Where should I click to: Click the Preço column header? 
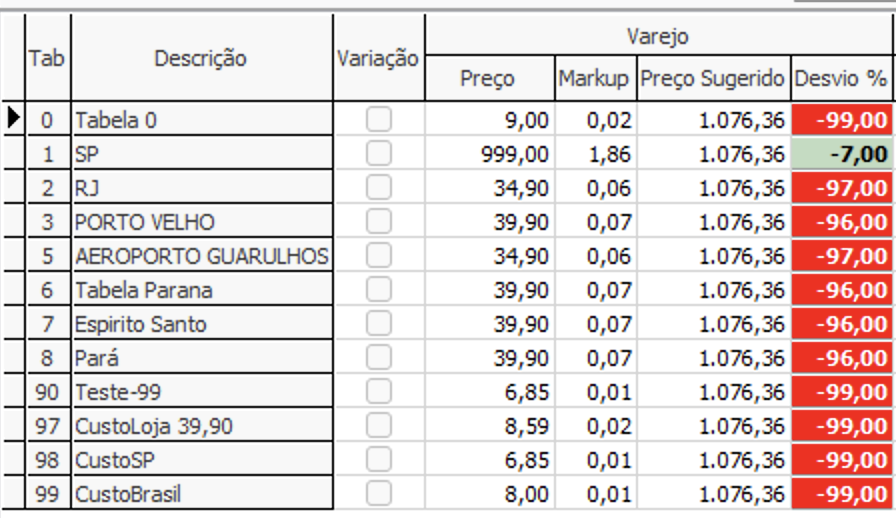[x=488, y=78]
